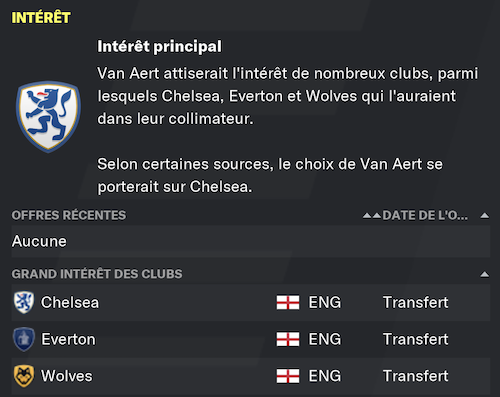Open the Chelsea club name link

pyautogui.click(x=70, y=302)
